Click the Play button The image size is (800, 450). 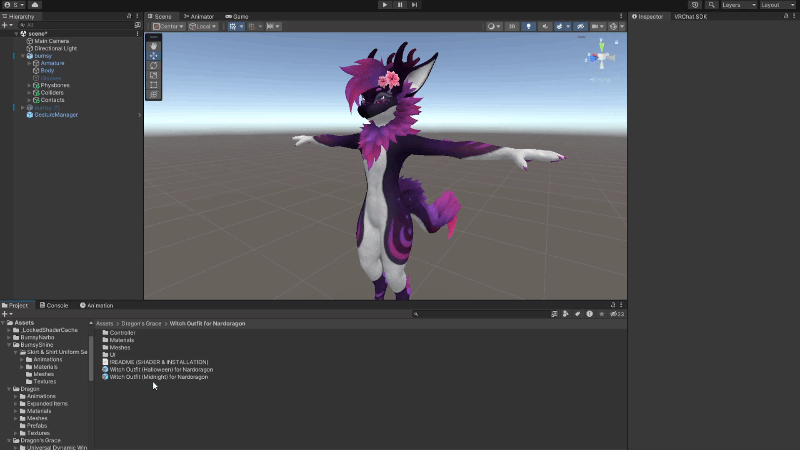[x=385, y=5]
